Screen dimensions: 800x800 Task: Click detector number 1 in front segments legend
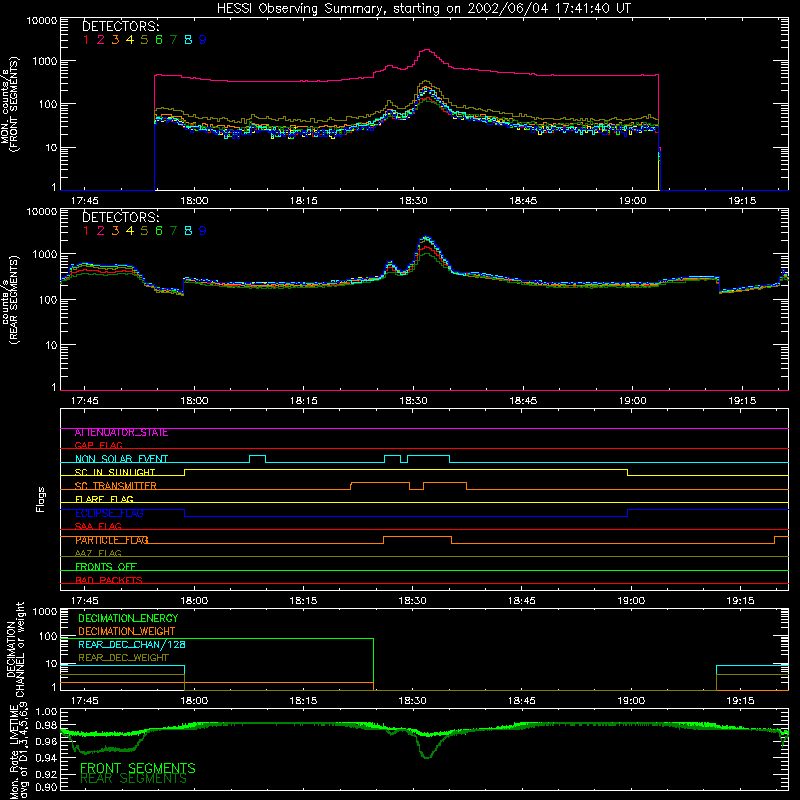pyautogui.click(x=86, y=40)
